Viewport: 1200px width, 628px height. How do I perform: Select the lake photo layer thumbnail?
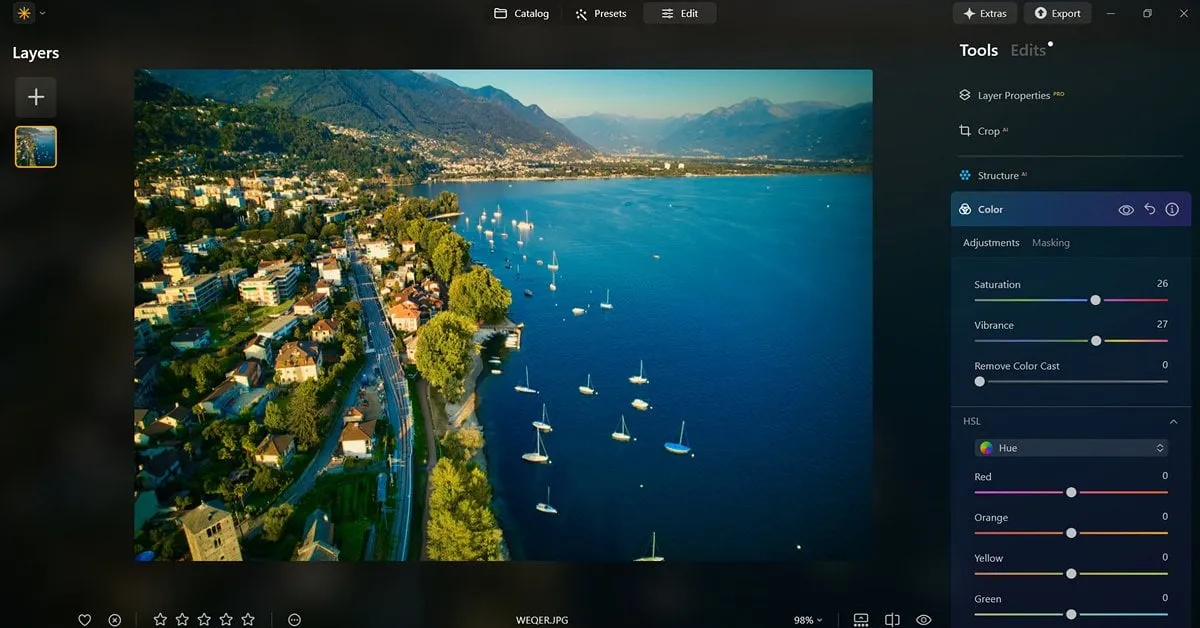[x=36, y=146]
